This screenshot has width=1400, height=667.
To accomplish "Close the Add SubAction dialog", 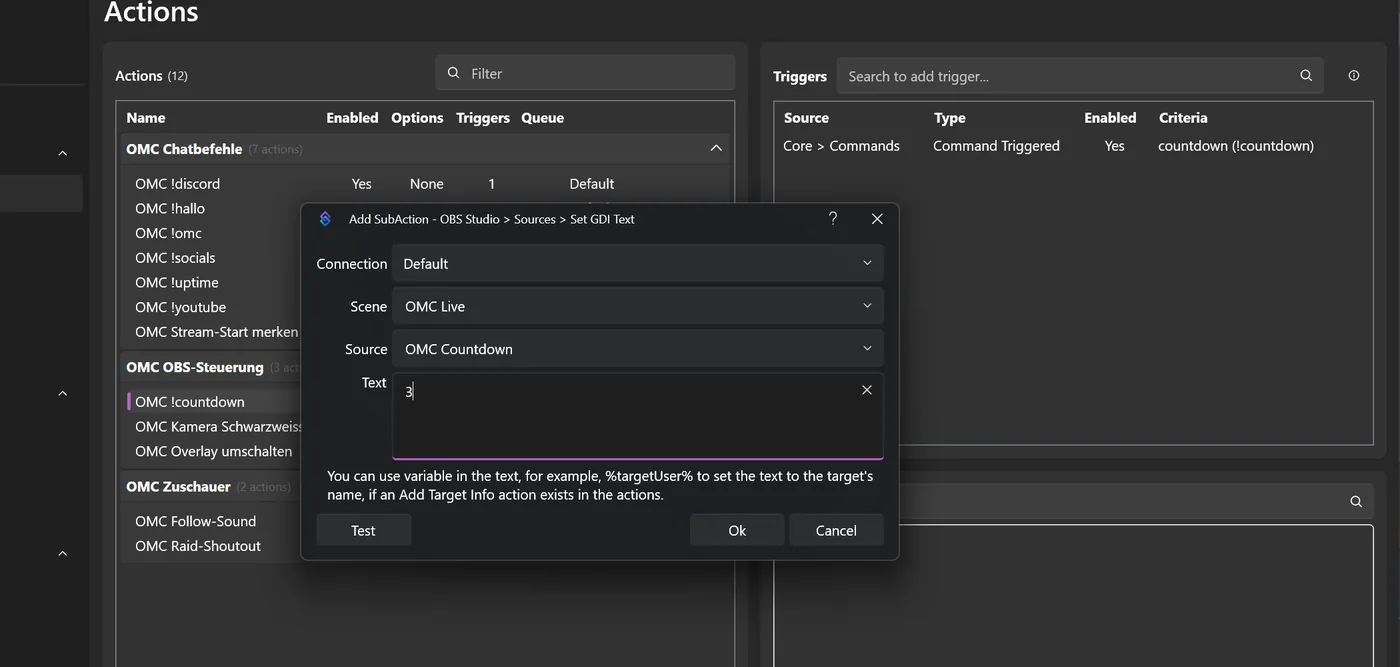I will point(877,219).
